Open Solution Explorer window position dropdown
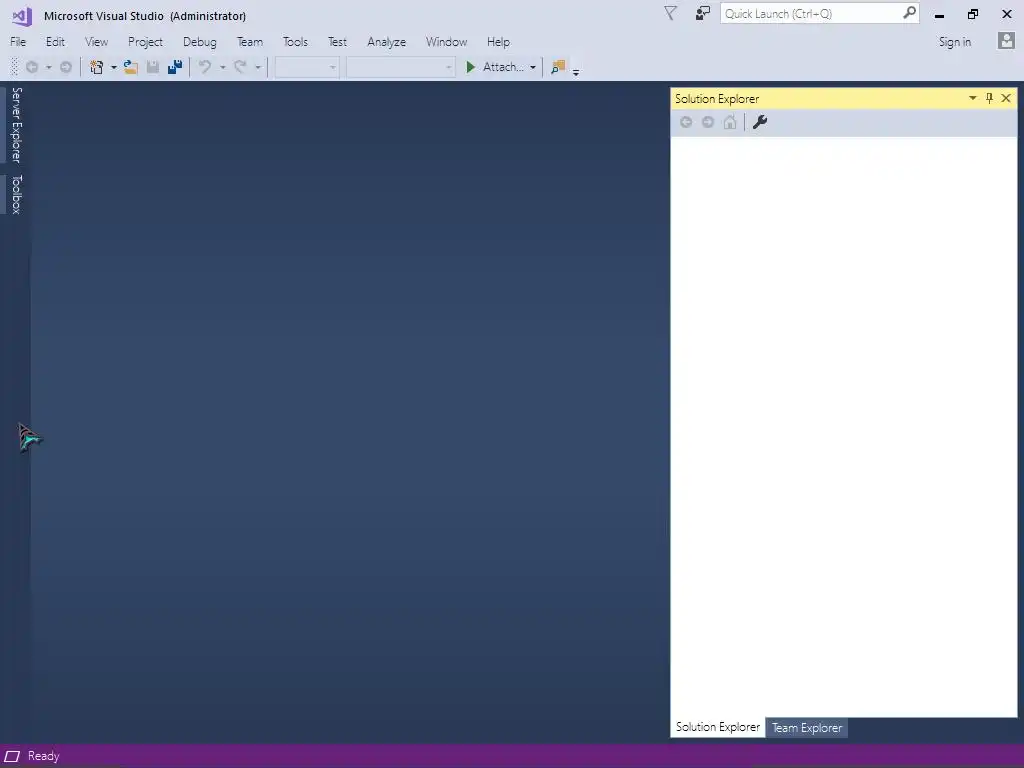 click(972, 98)
